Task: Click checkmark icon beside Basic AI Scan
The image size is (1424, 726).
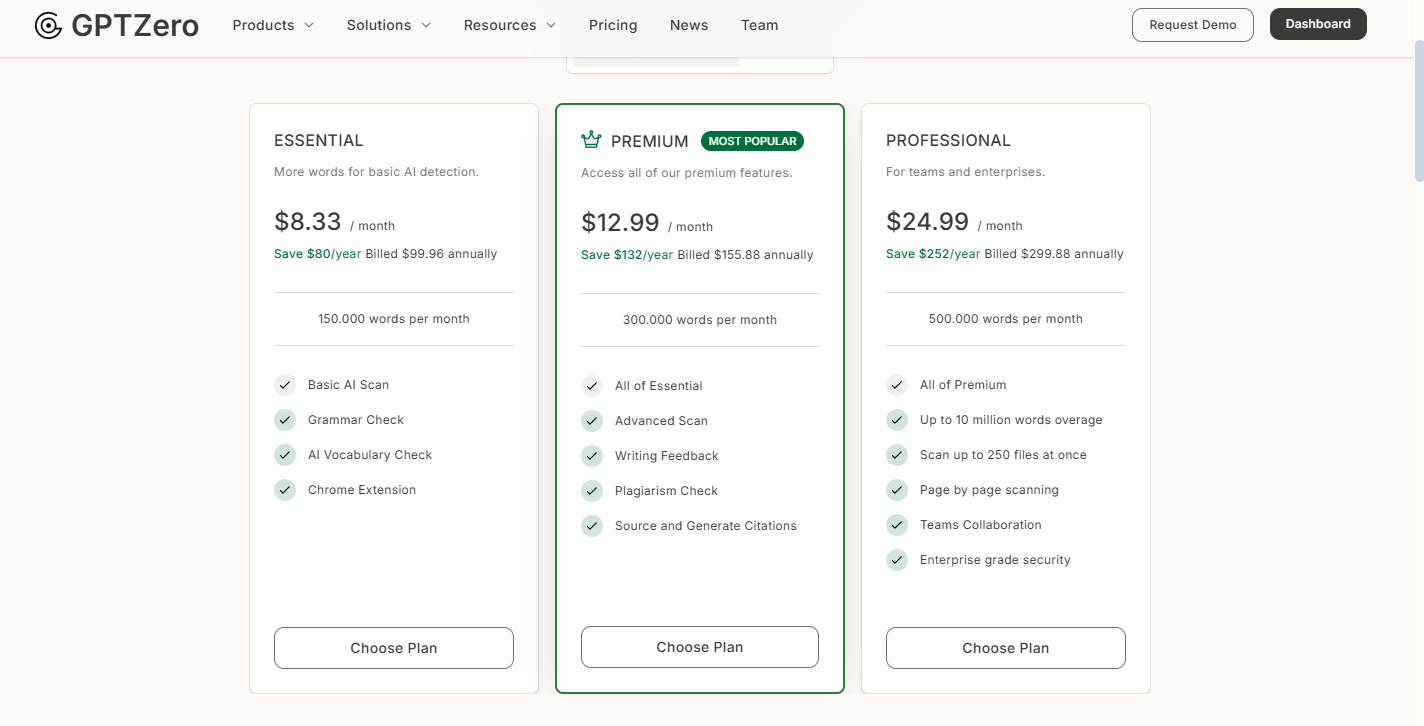Action: pos(285,385)
